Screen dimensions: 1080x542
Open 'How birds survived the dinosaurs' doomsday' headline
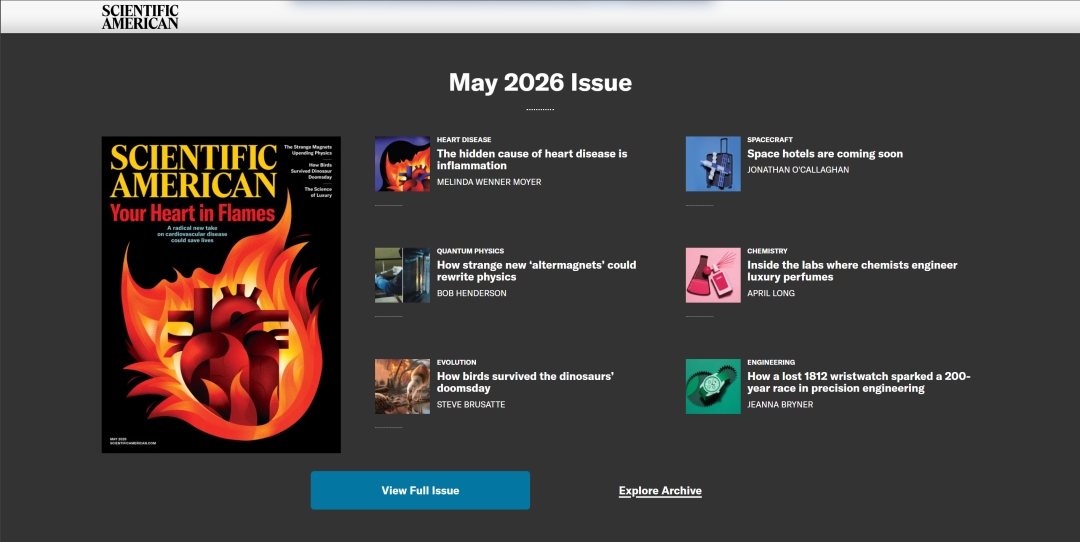click(526, 382)
